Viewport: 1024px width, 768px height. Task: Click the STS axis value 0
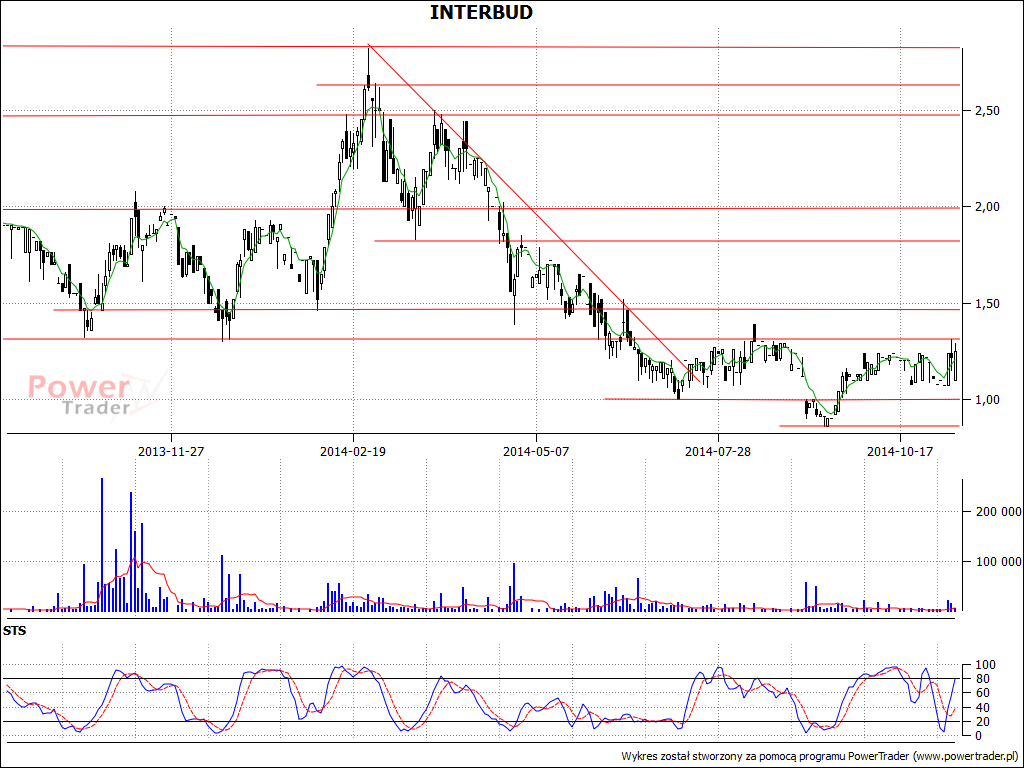pyautogui.click(x=978, y=735)
